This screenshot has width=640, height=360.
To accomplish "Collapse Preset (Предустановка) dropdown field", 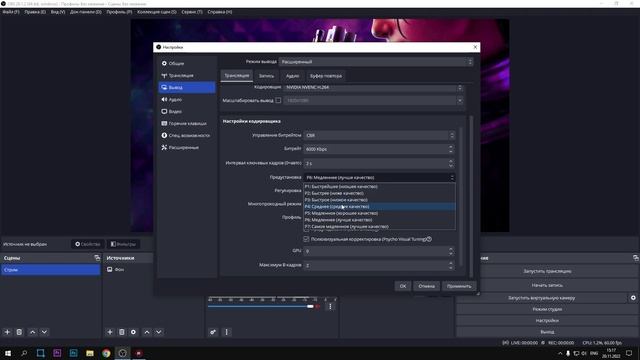I will (379, 177).
